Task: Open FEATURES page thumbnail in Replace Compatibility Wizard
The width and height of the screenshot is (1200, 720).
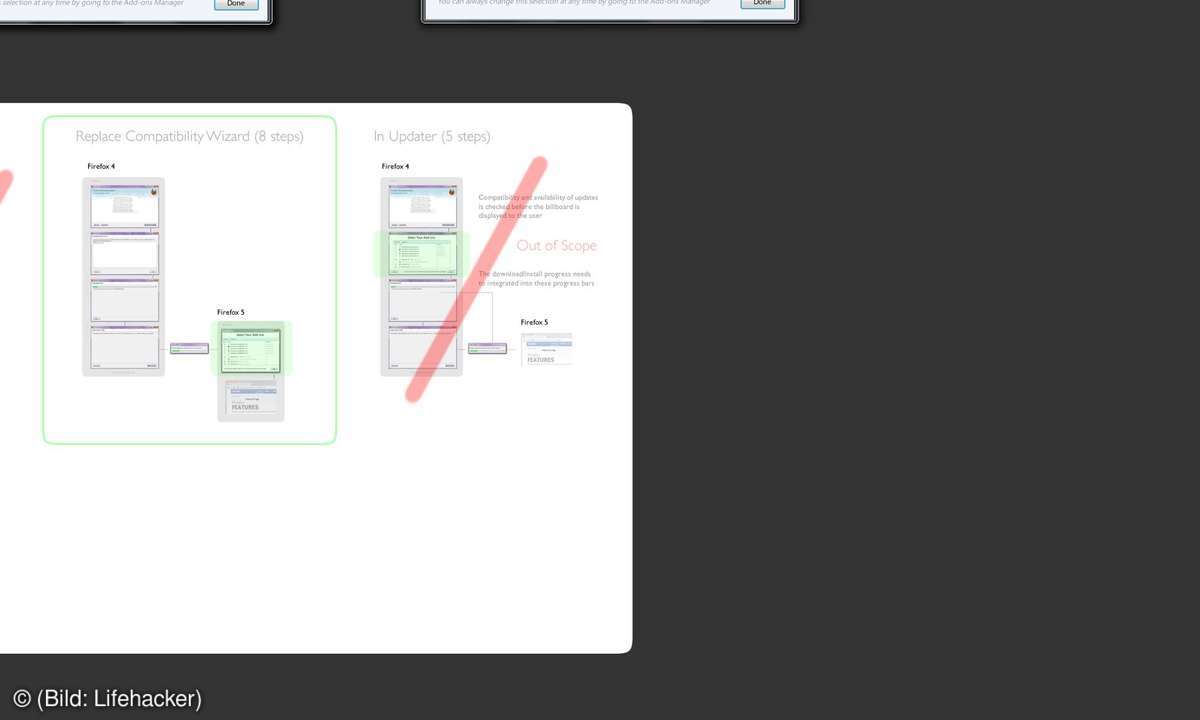Action: [251, 400]
